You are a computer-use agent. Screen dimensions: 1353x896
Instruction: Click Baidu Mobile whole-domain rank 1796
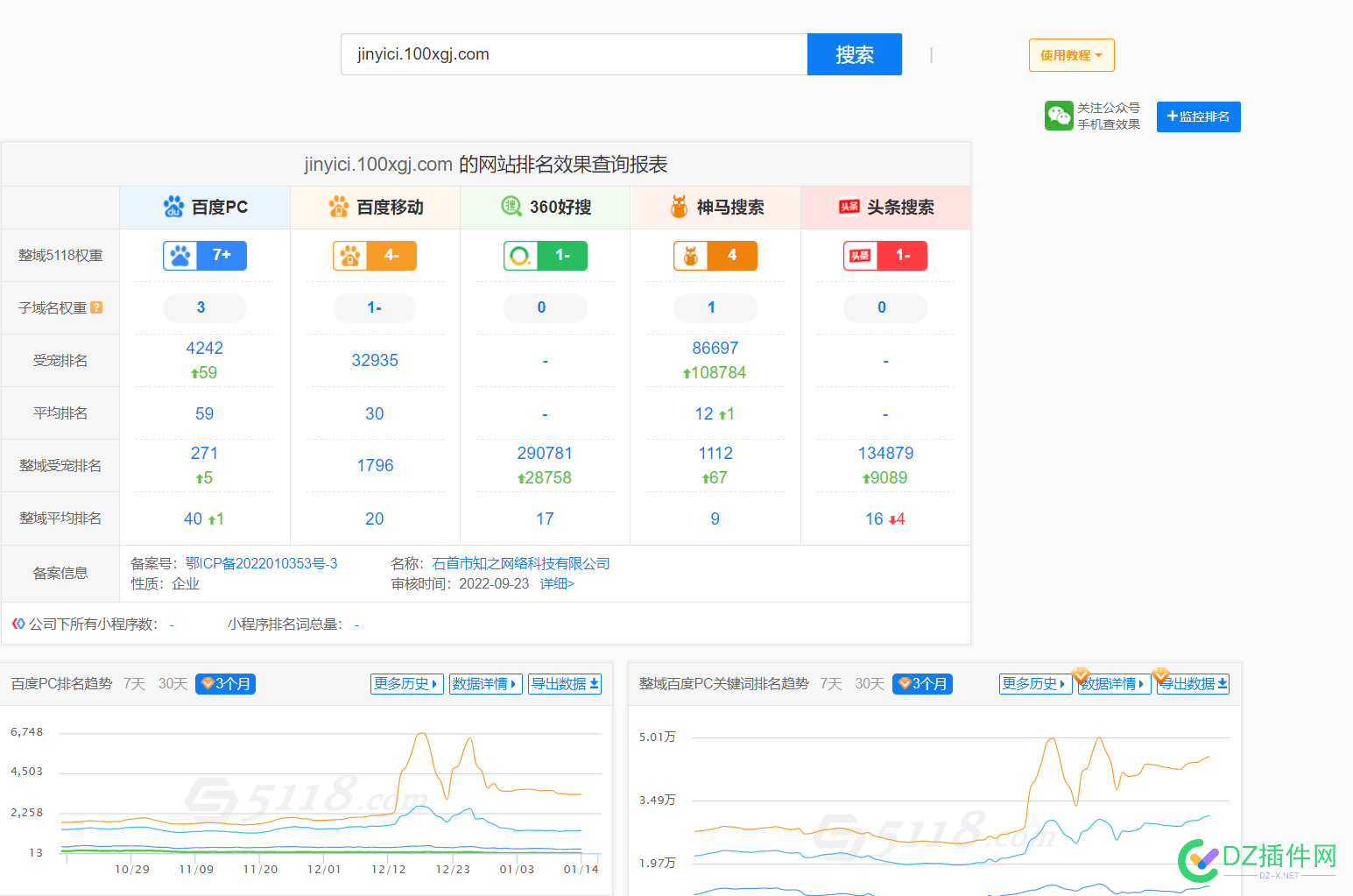(x=375, y=465)
